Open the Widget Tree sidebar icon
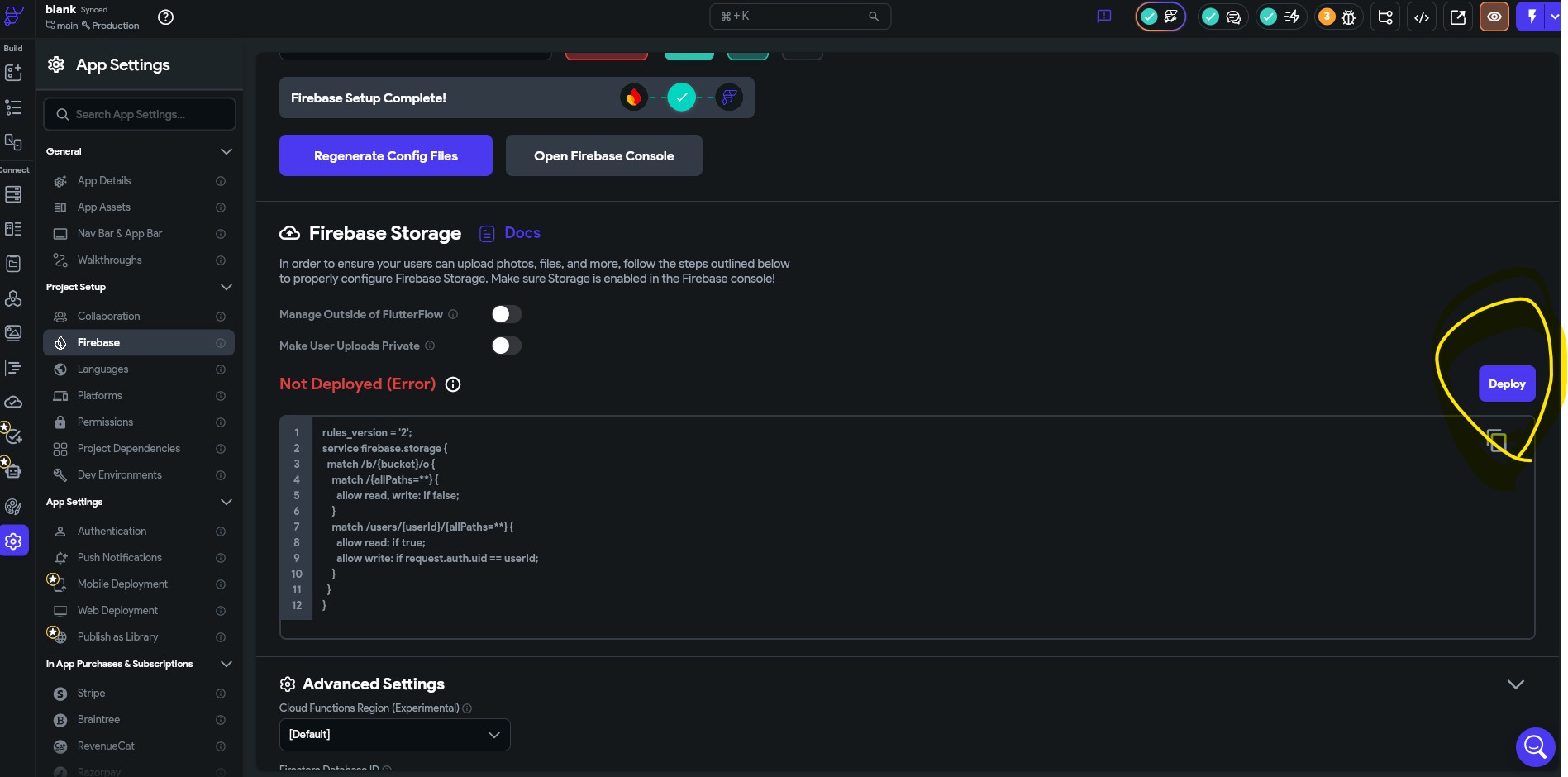The width and height of the screenshot is (1568, 777). pyautogui.click(x=13, y=107)
